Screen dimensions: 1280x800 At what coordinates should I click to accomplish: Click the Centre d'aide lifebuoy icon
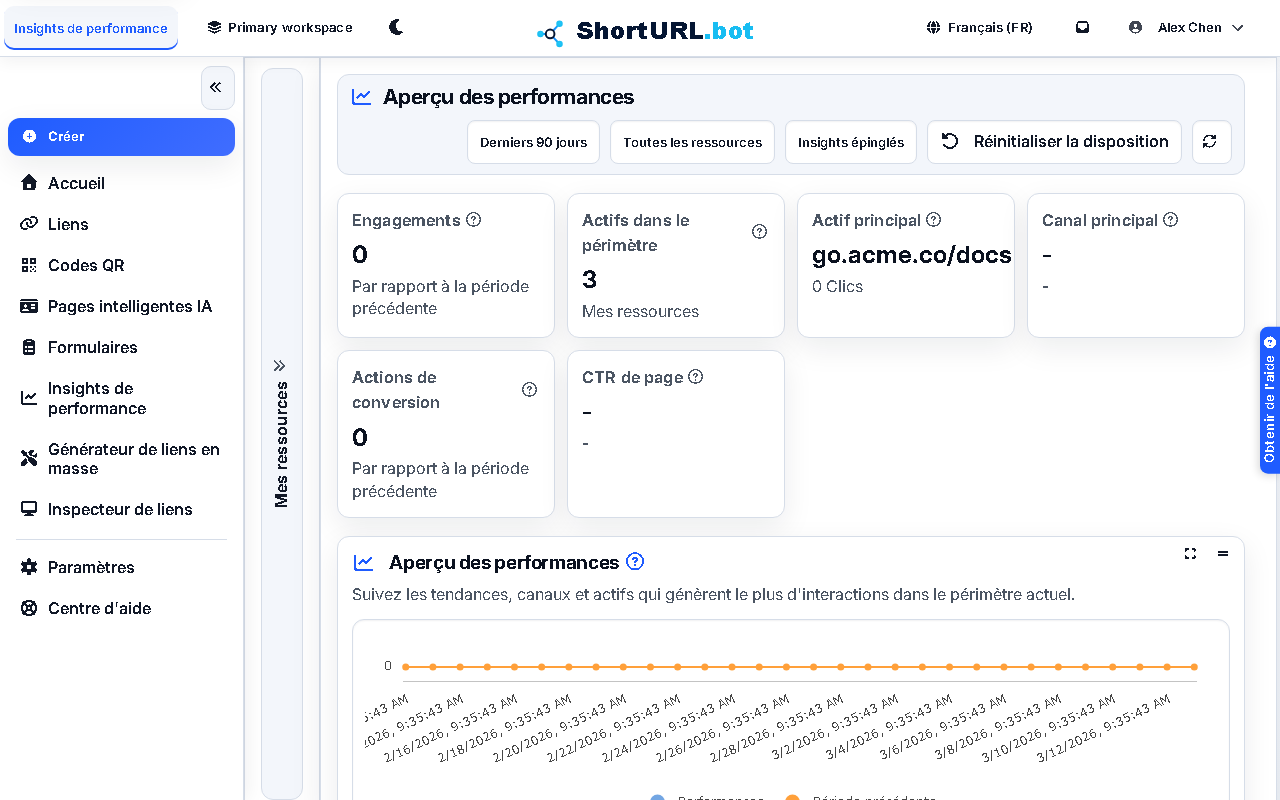[29, 608]
